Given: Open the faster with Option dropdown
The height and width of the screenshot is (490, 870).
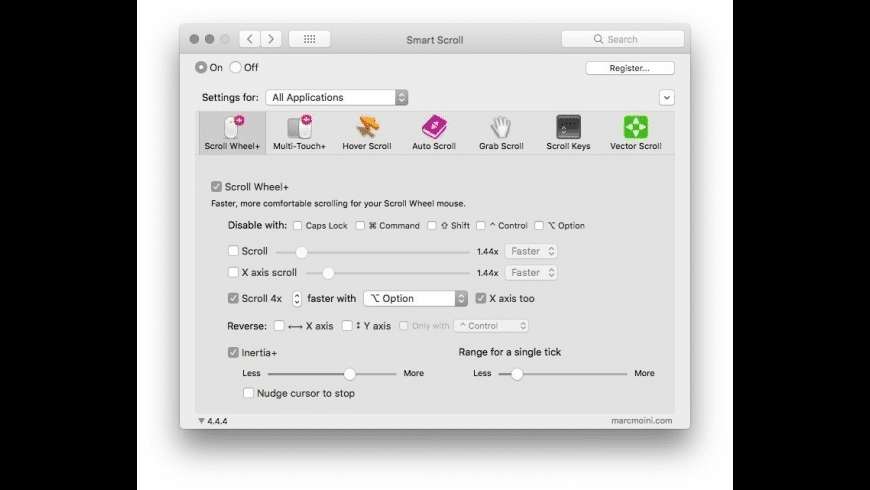Looking at the screenshot, I should pos(416,299).
